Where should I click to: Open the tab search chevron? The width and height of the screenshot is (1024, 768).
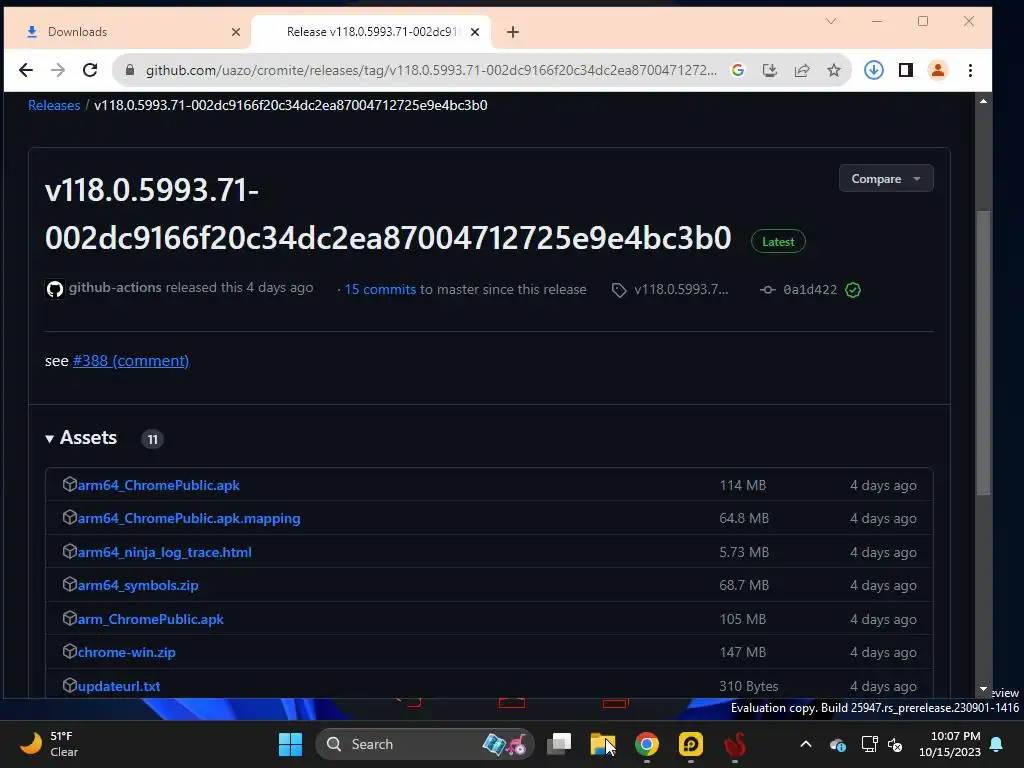tap(831, 22)
